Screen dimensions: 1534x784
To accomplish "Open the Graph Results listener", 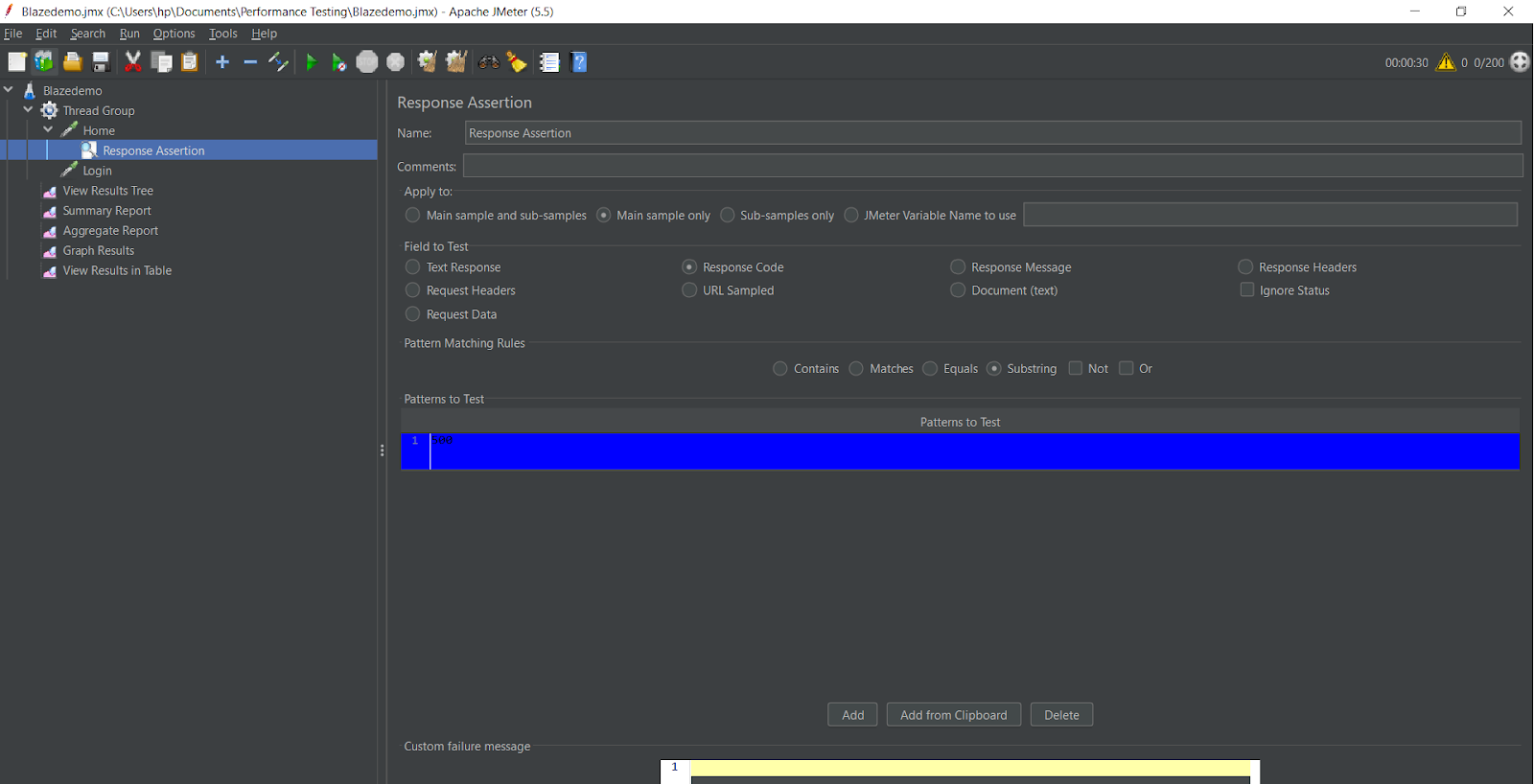I will (98, 251).
